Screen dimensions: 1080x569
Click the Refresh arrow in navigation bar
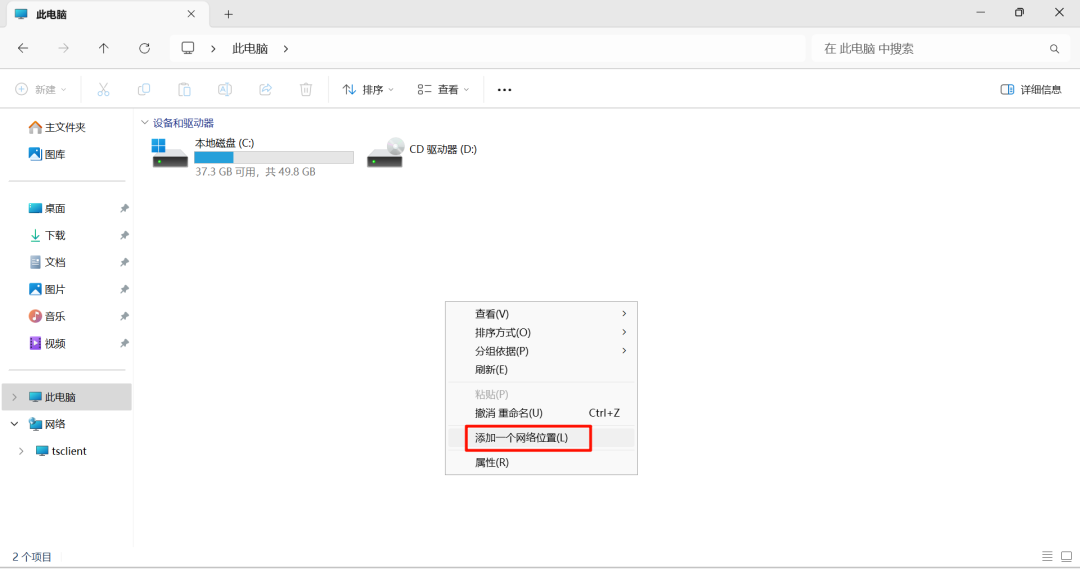coord(144,48)
